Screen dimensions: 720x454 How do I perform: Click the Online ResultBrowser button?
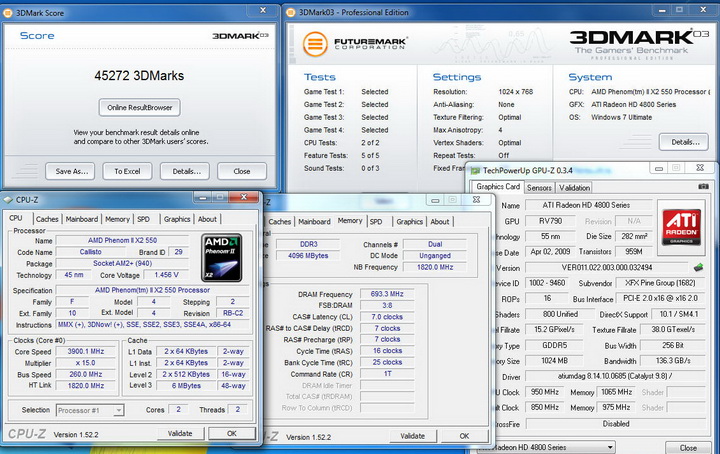tap(140, 107)
